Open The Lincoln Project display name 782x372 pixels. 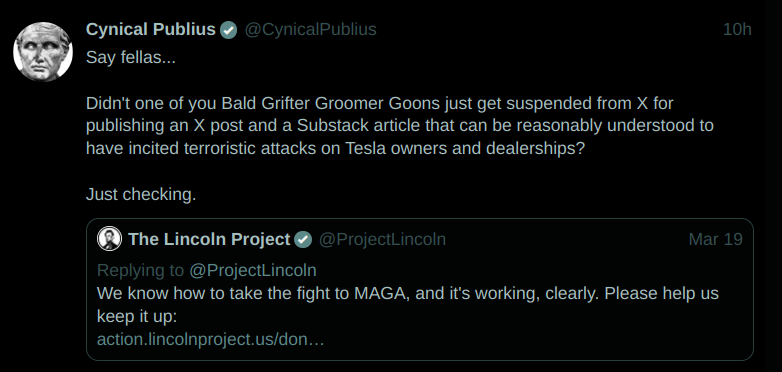pyautogui.click(x=209, y=239)
